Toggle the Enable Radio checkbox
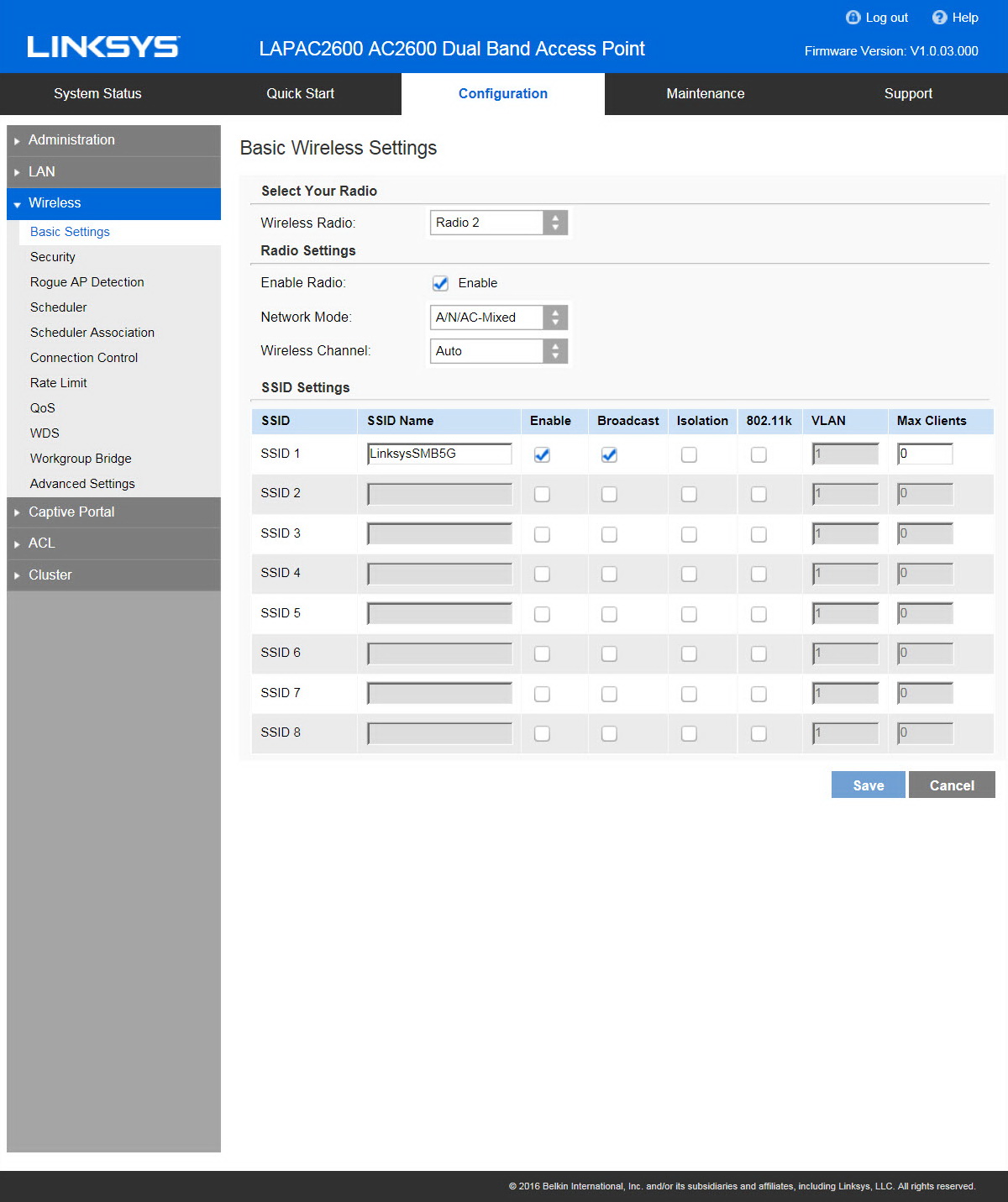Image resolution: width=1008 pixels, height=1202 pixels. coord(440,283)
